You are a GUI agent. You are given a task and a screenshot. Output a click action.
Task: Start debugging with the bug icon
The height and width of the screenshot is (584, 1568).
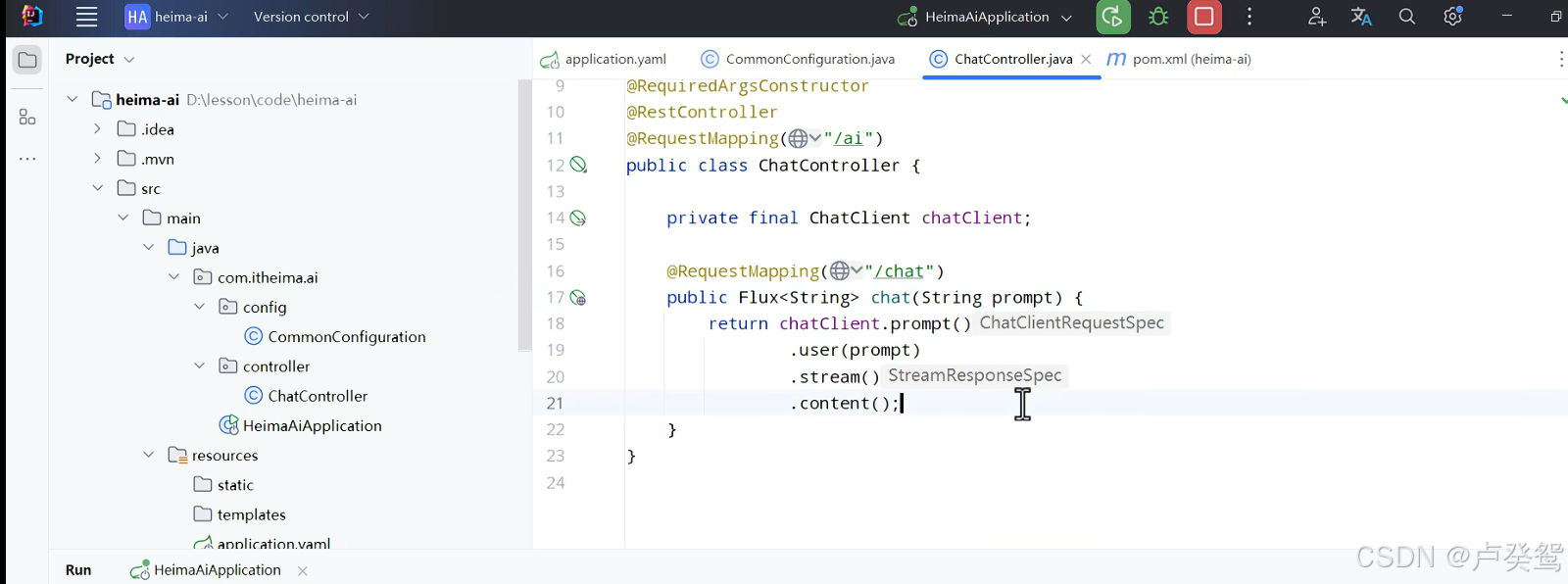tap(1158, 17)
